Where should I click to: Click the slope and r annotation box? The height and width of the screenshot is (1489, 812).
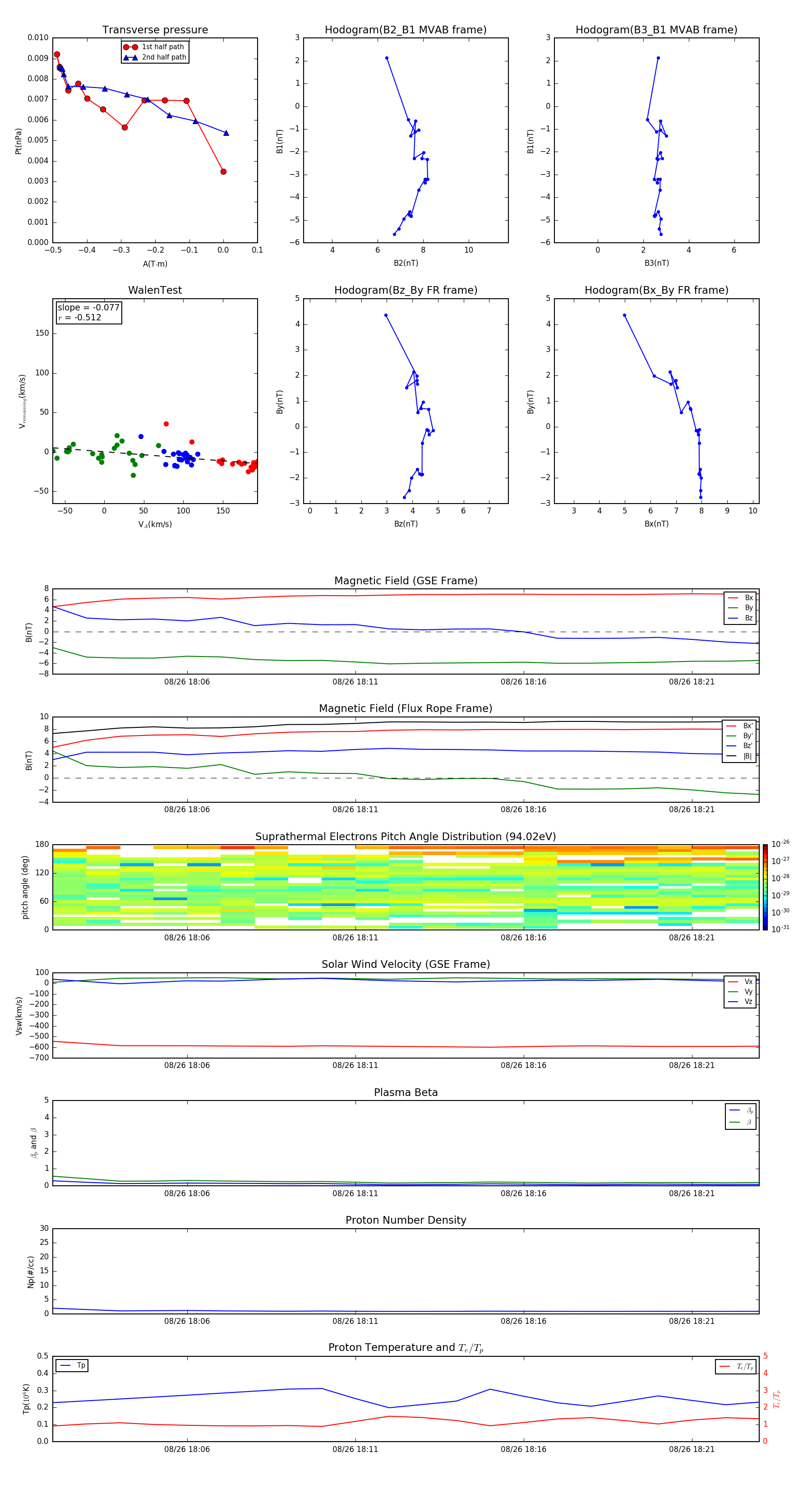[x=88, y=312]
